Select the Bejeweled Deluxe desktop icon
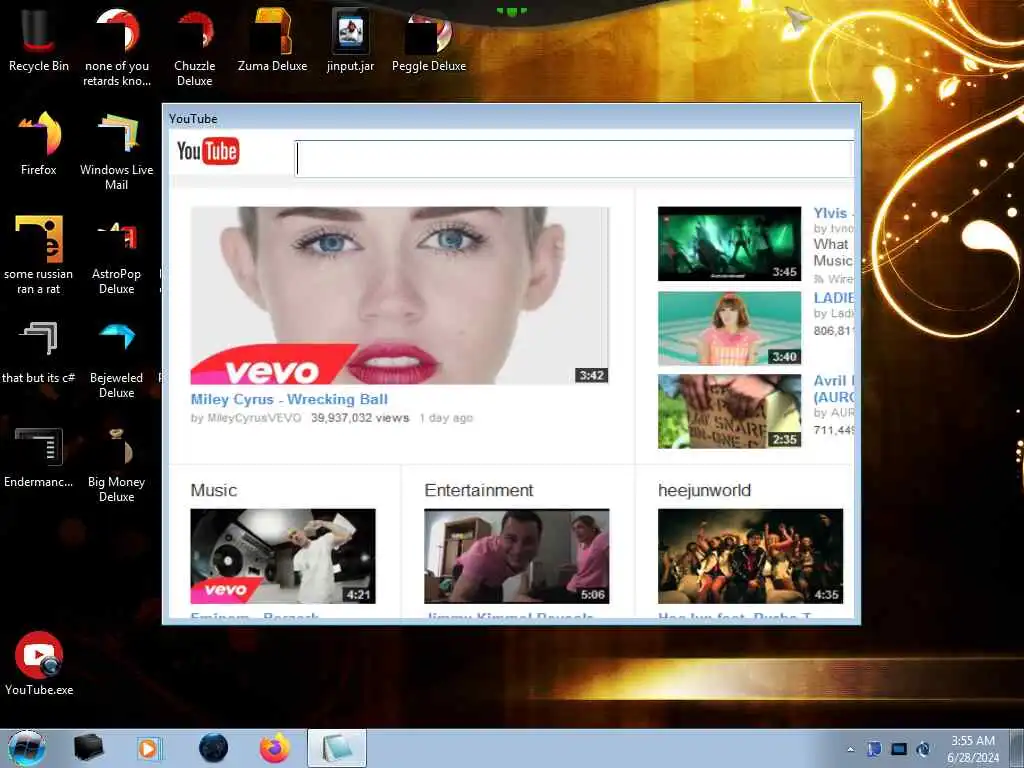Image resolution: width=1024 pixels, height=768 pixels. click(x=117, y=359)
